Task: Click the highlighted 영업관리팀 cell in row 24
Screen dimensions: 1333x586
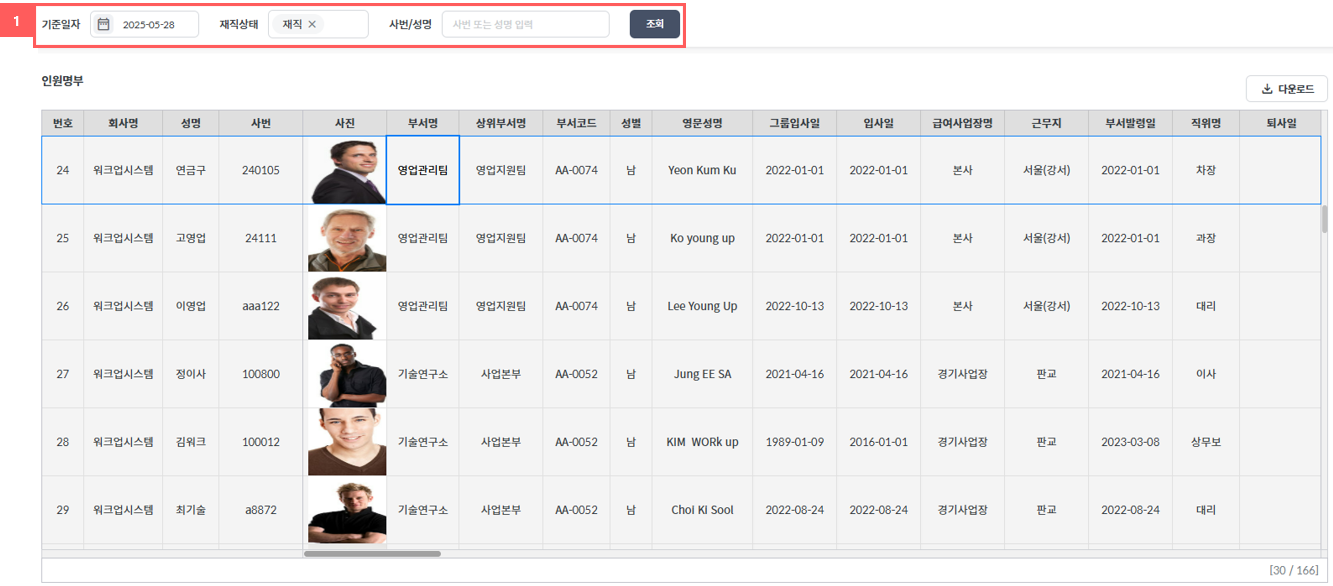Action: (423, 170)
